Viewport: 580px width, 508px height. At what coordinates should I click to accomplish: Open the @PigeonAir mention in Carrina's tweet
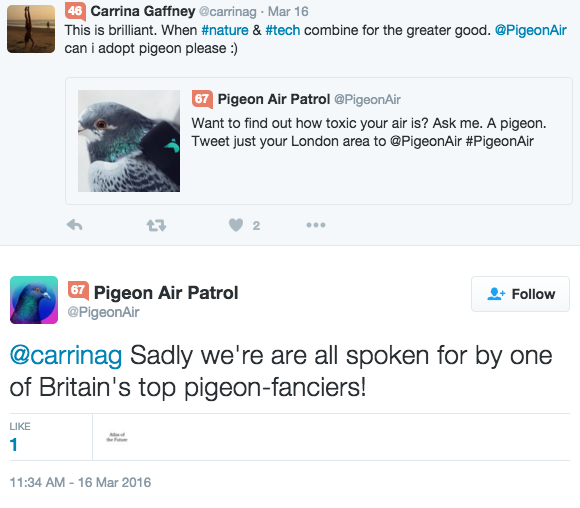(x=530, y=30)
